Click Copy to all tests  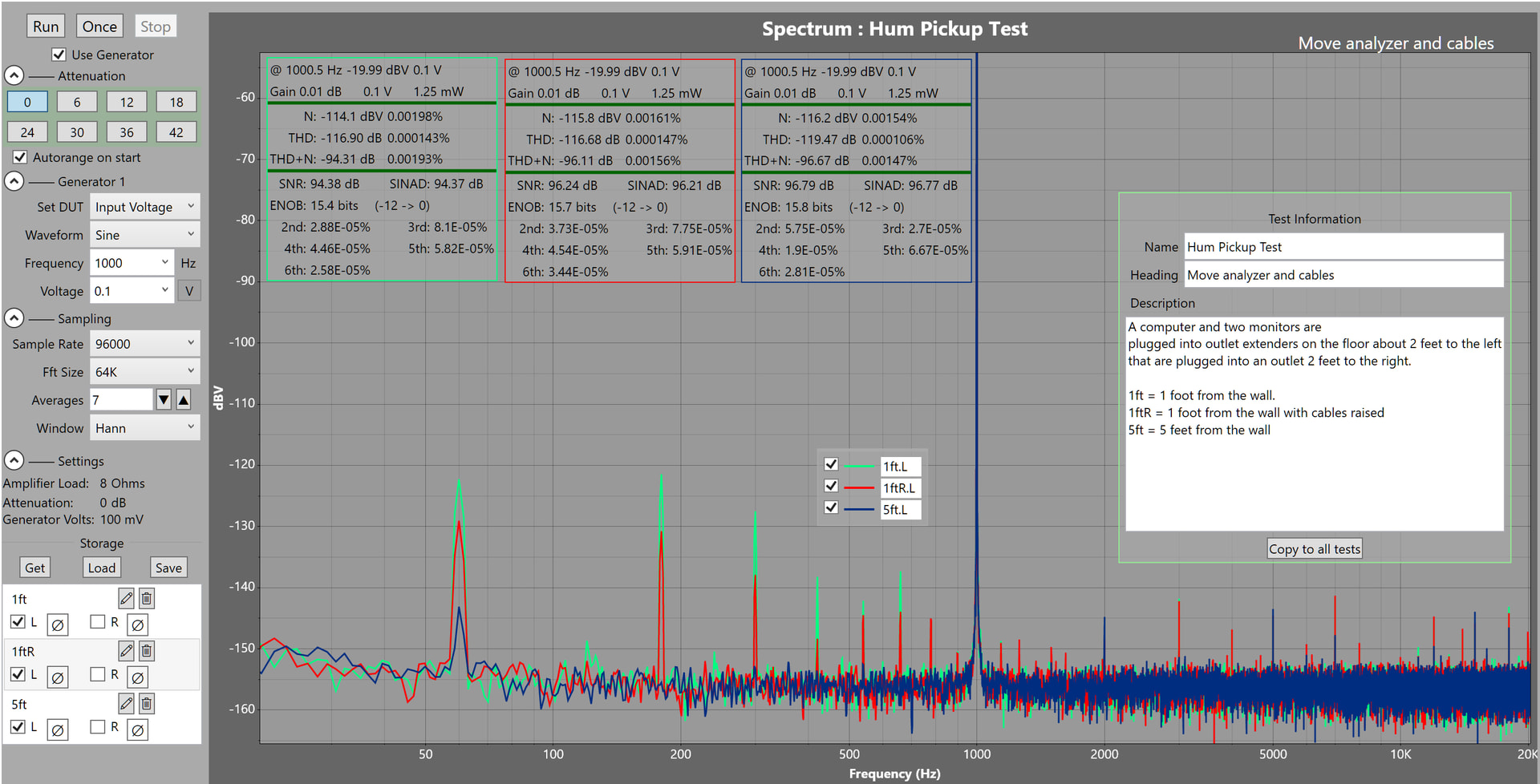(x=1314, y=549)
